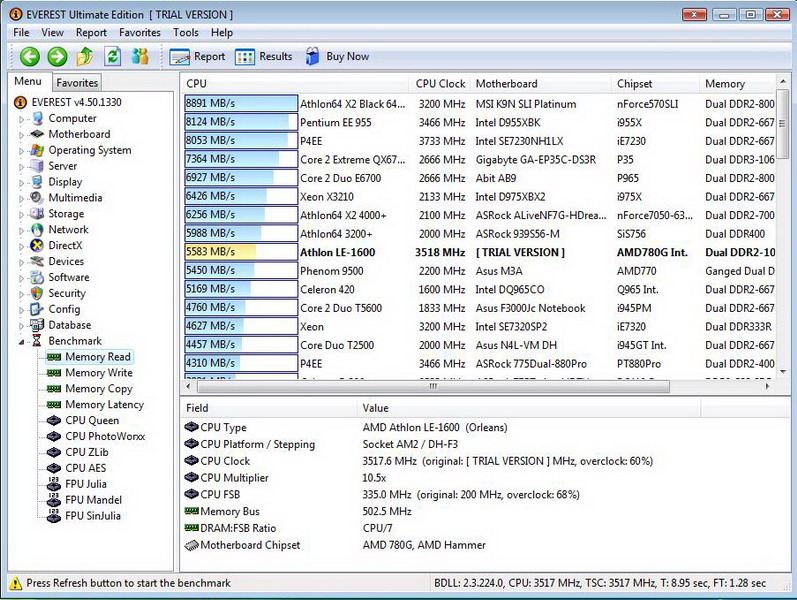The width and height of the screenshot is (797, 600).
Task: Click the green Back arrow icon
Action: pyautogui.click(x=29, y=57)
